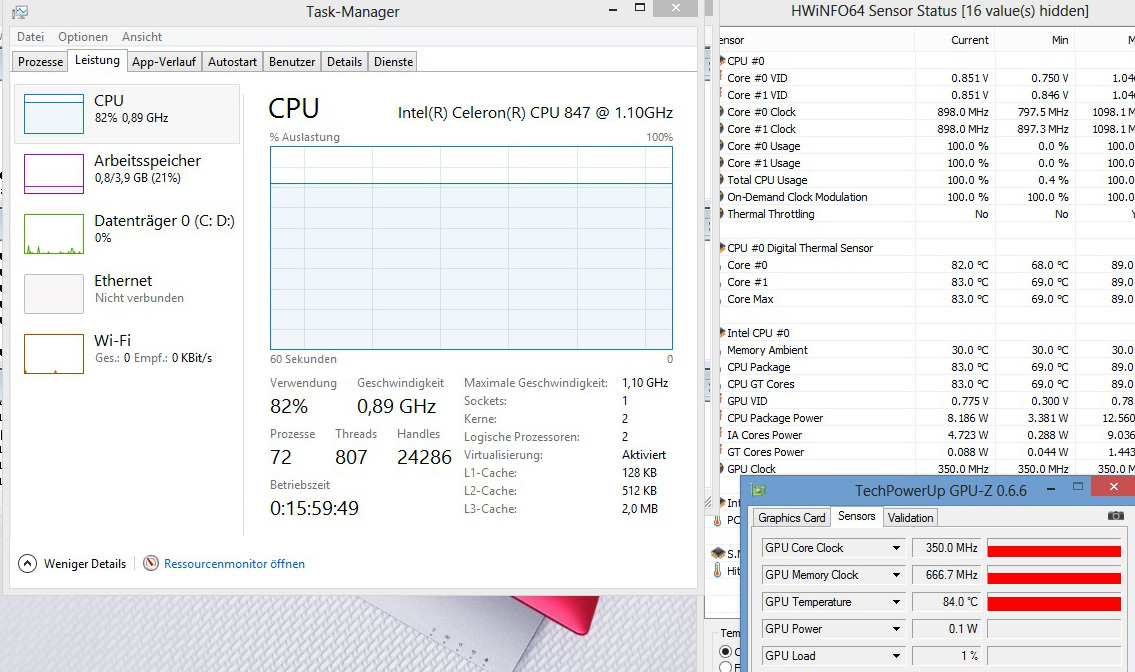The width and height of the screenshot is (1135, 672).
Task: Select the GPU VID row
Action: click(927, 400)
